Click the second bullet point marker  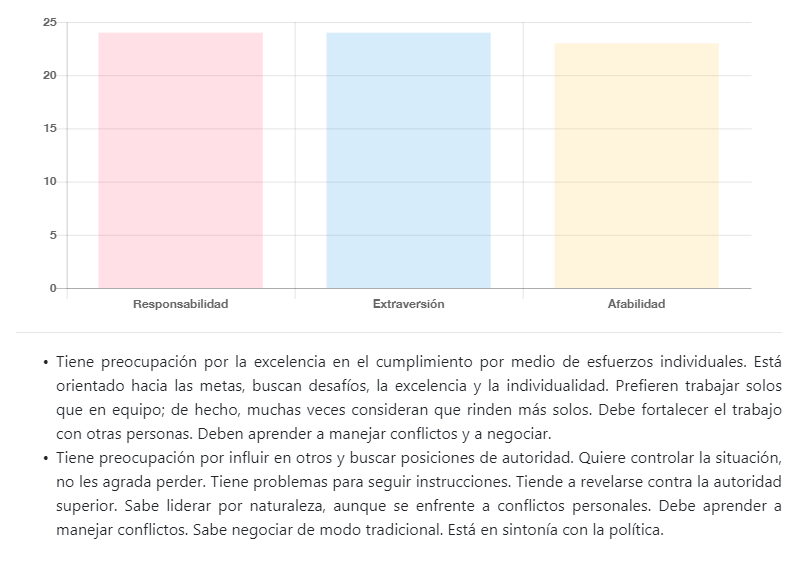coord(47,457)
